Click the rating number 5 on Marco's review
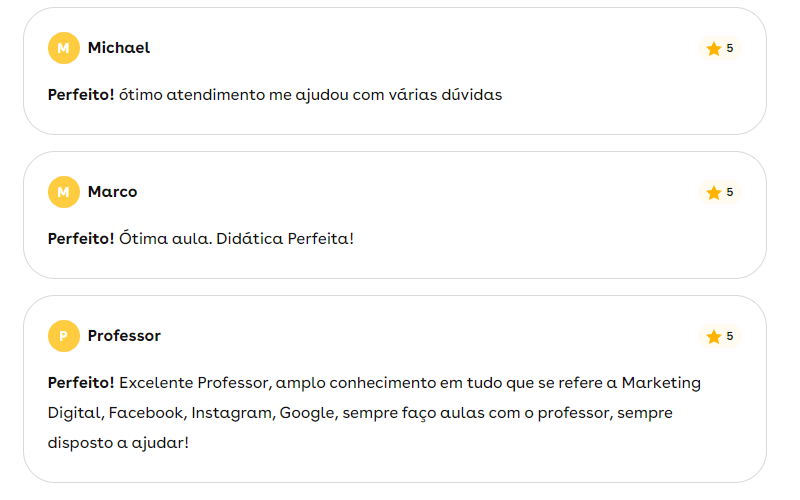The width and height of the screenshot is (800, 500). coord(730,192)
